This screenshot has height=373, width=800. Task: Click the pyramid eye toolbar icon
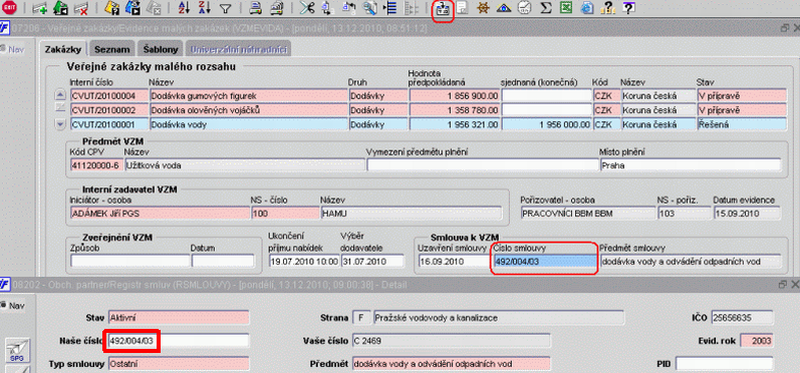pos(503,8)
